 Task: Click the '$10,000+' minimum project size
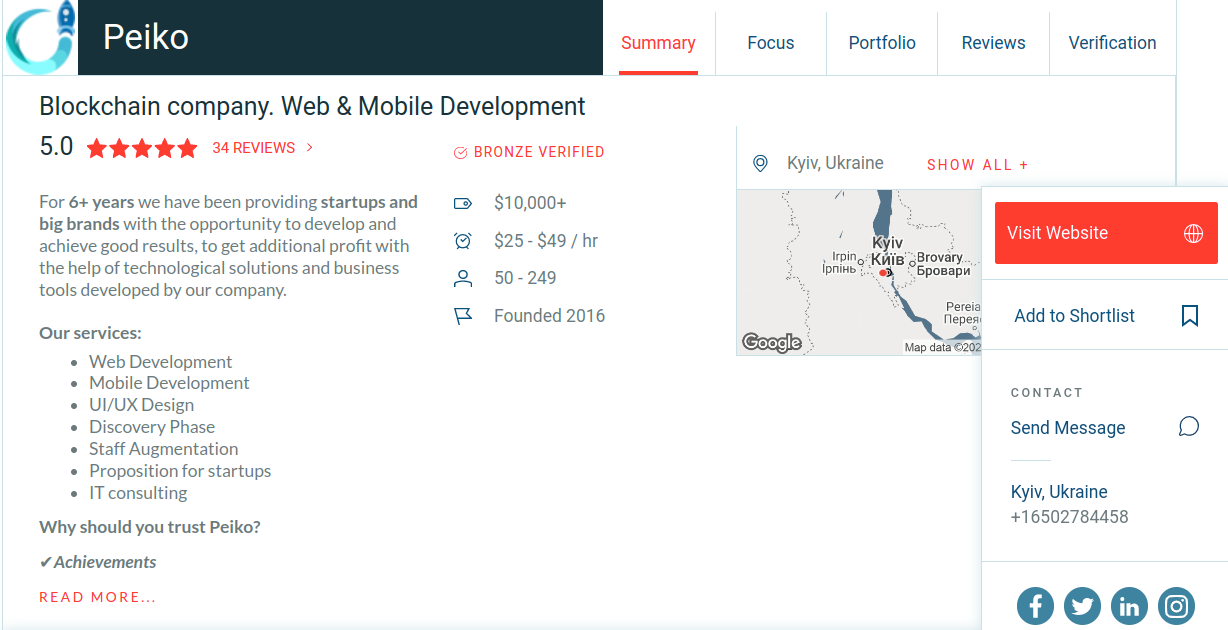pyautogui.click(x=530, y=203)
